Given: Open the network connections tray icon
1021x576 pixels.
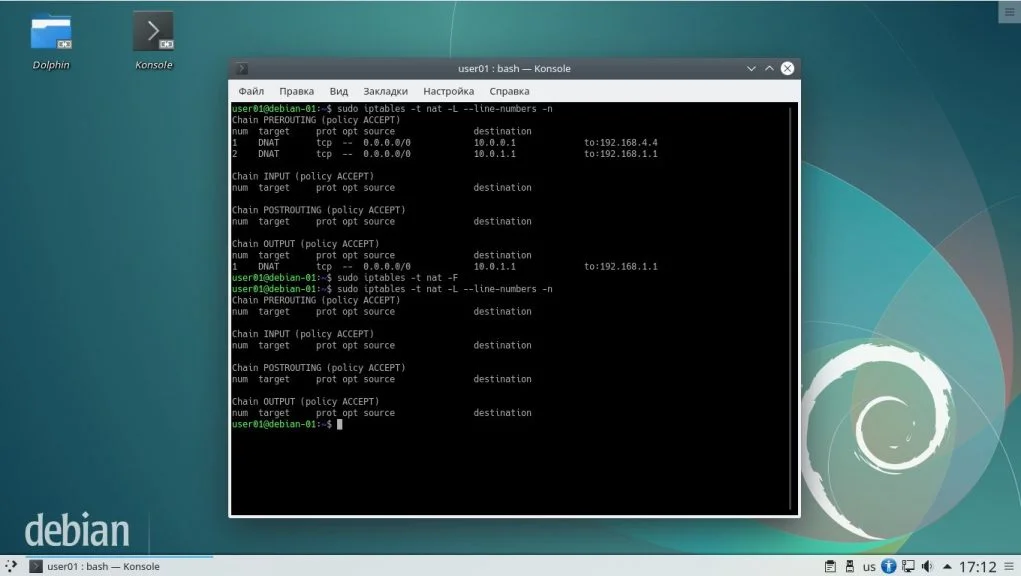Looking at the screenshot, I should tap(908, 566).
